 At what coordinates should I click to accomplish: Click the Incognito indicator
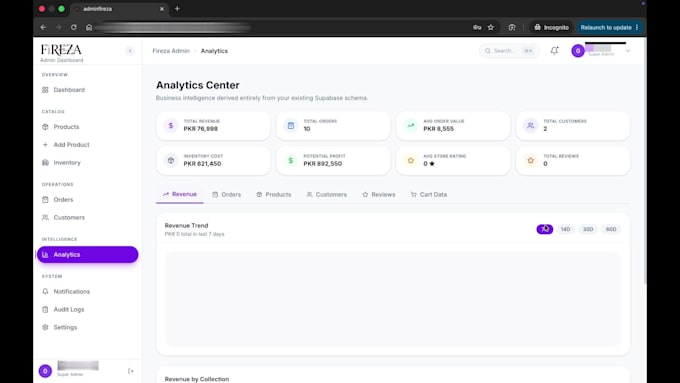tap(551, 27)
